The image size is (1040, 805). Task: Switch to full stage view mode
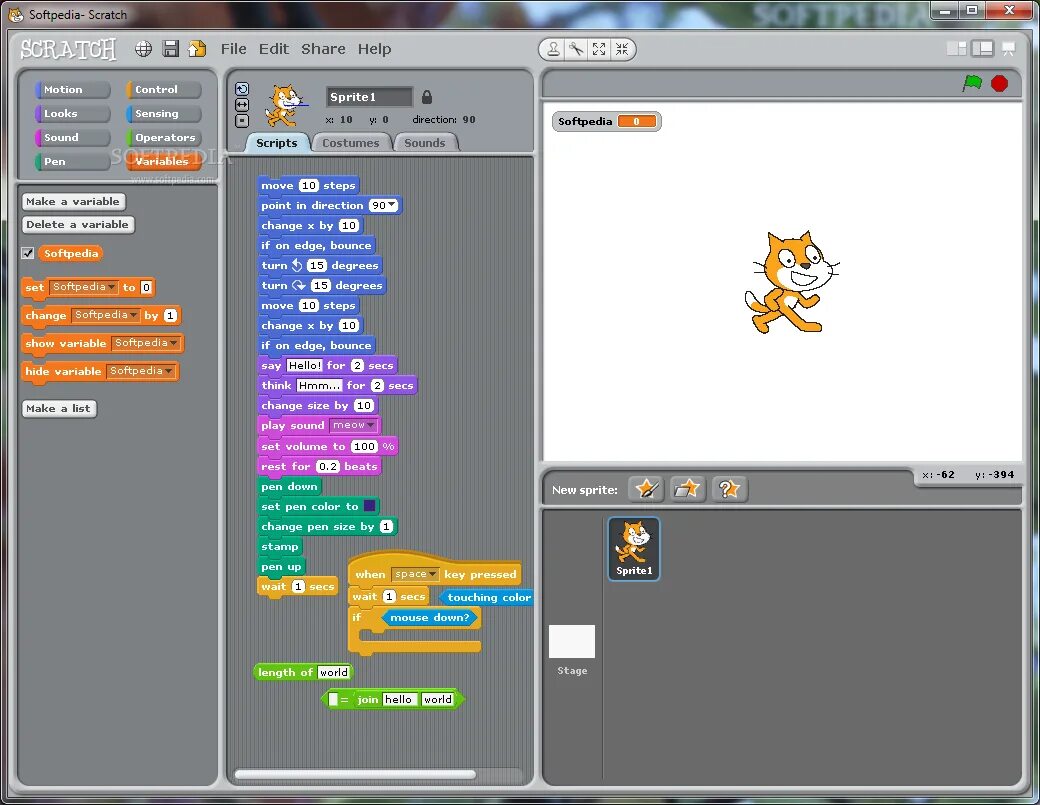[x=982, y=48]
